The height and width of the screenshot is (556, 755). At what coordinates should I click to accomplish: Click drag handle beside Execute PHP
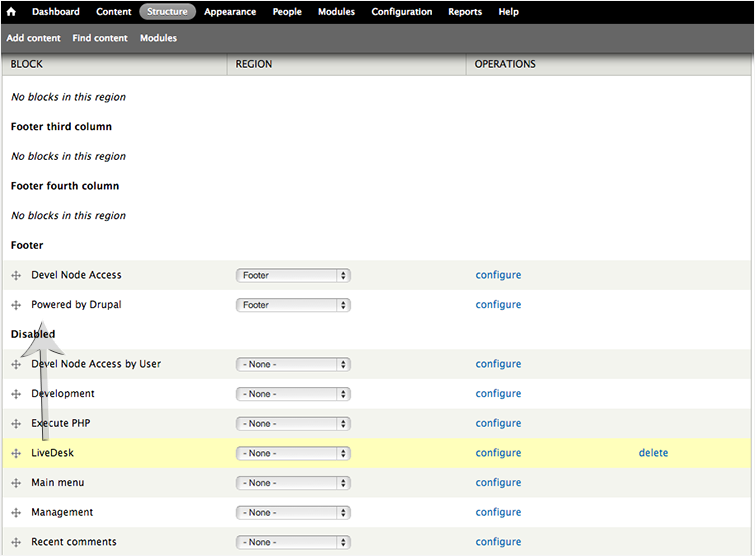click(16, 424)
